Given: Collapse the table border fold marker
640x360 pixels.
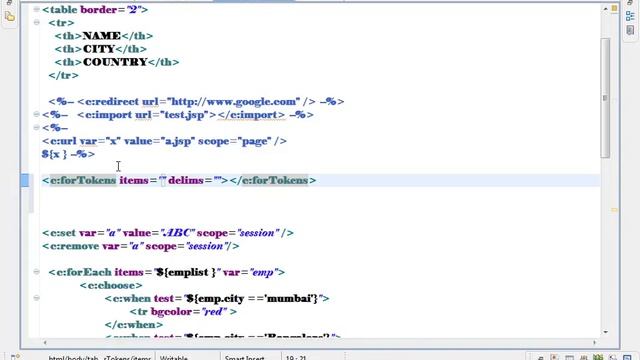Looking at the screenshot, I should pyautogui.click(x=36, y=9).
